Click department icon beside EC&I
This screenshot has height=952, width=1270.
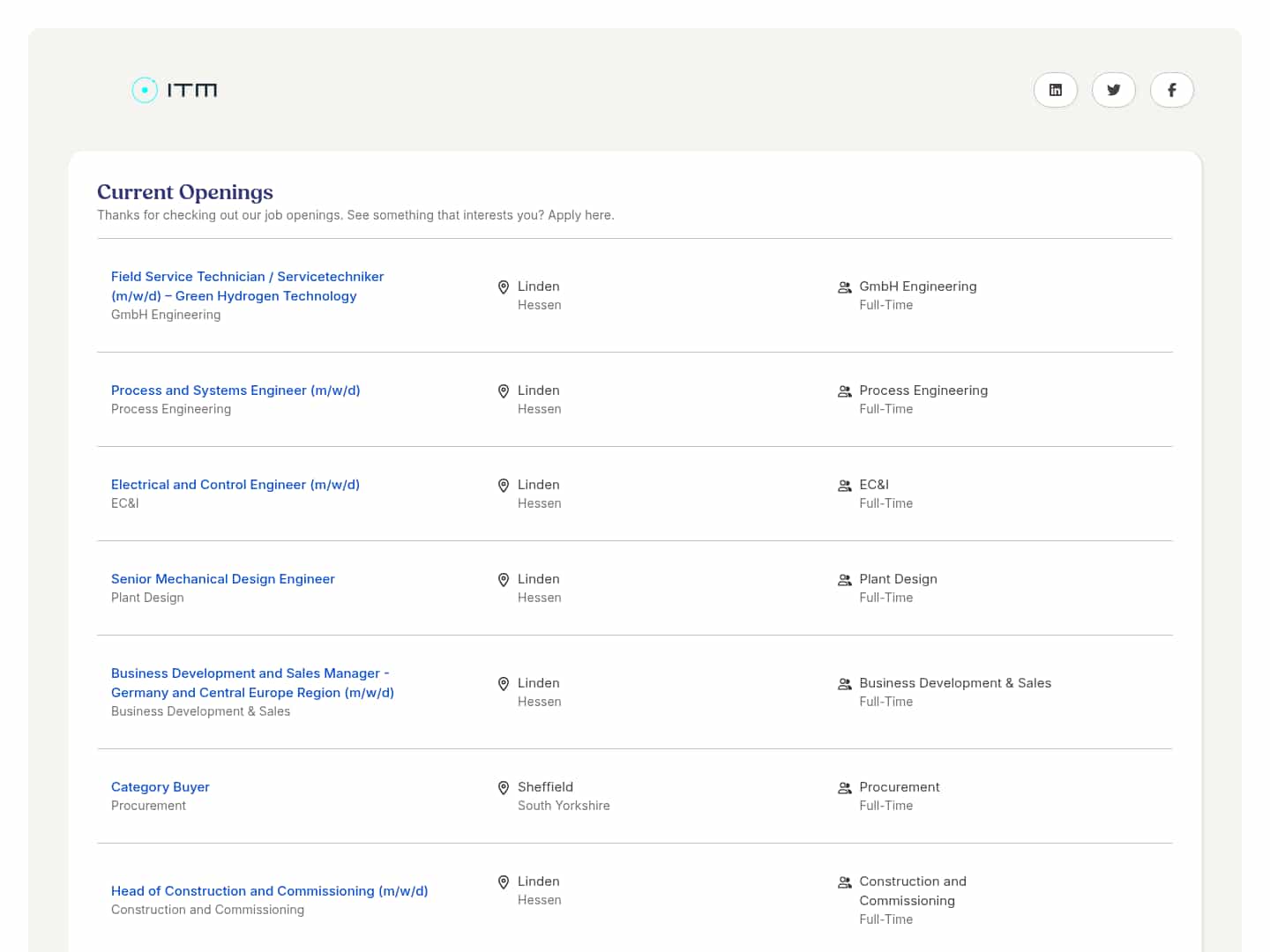click(x=844, y=485)
